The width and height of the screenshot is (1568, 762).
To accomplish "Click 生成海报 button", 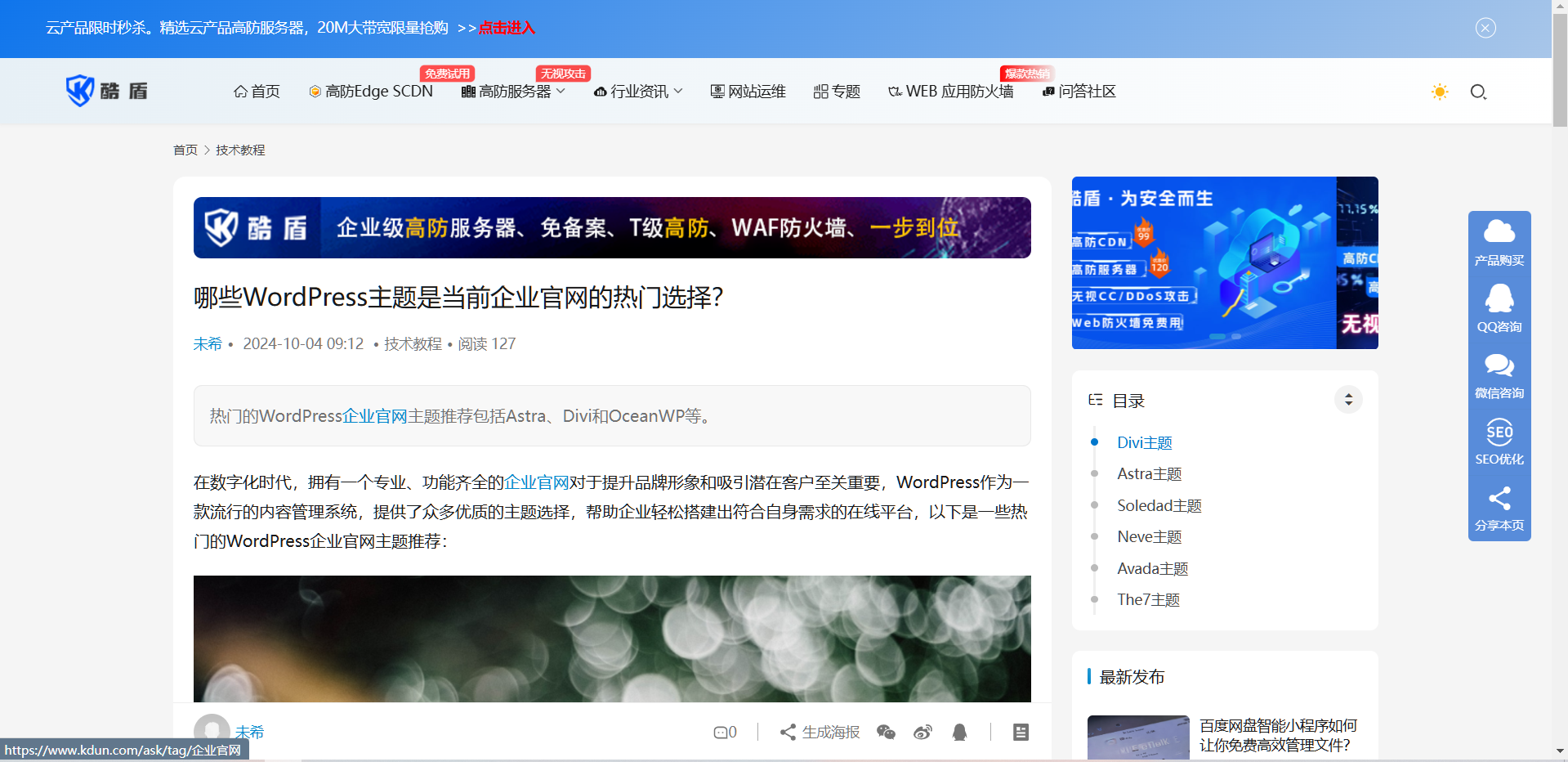I will pos(820,732).
